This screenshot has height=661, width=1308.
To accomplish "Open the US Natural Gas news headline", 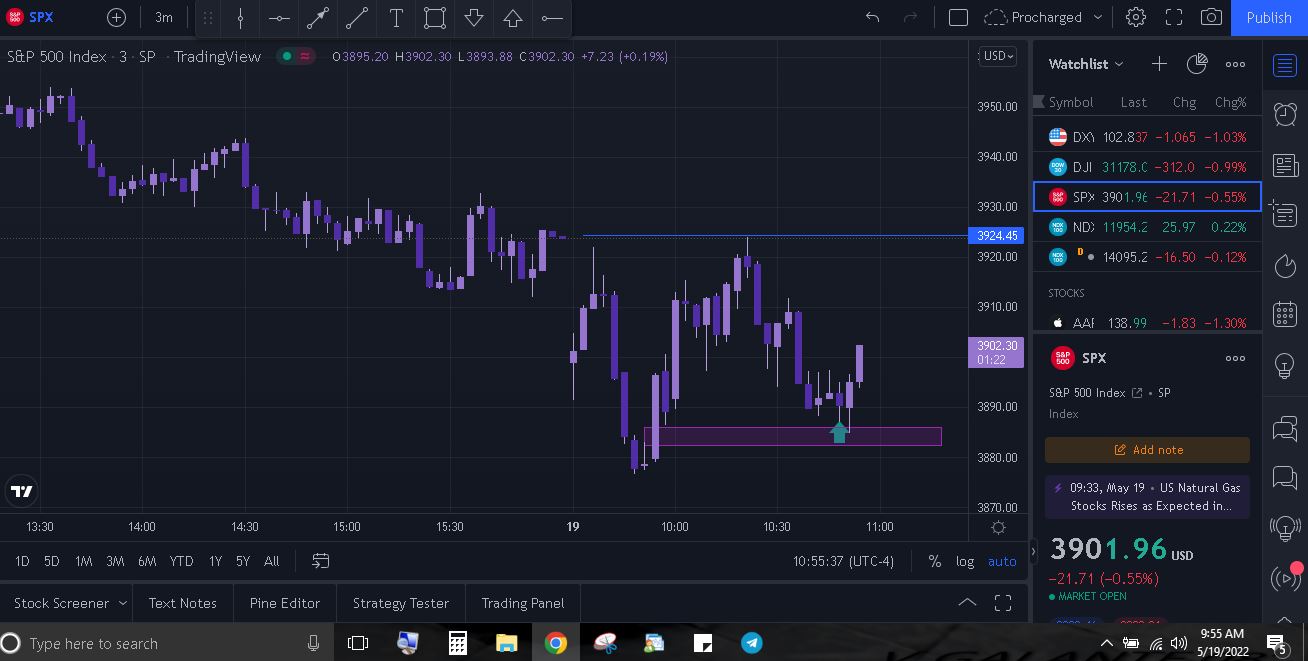I will 1147,497.
